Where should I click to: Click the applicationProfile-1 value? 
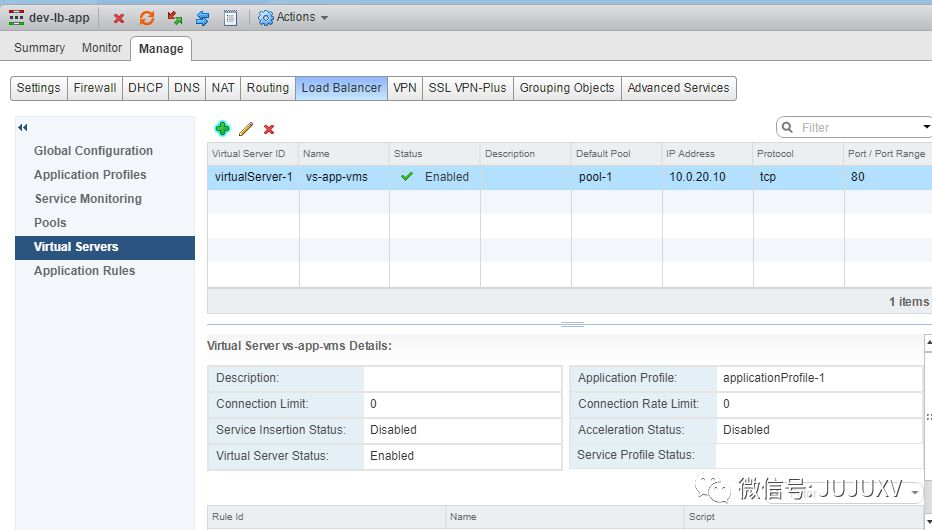pos(773,378)
